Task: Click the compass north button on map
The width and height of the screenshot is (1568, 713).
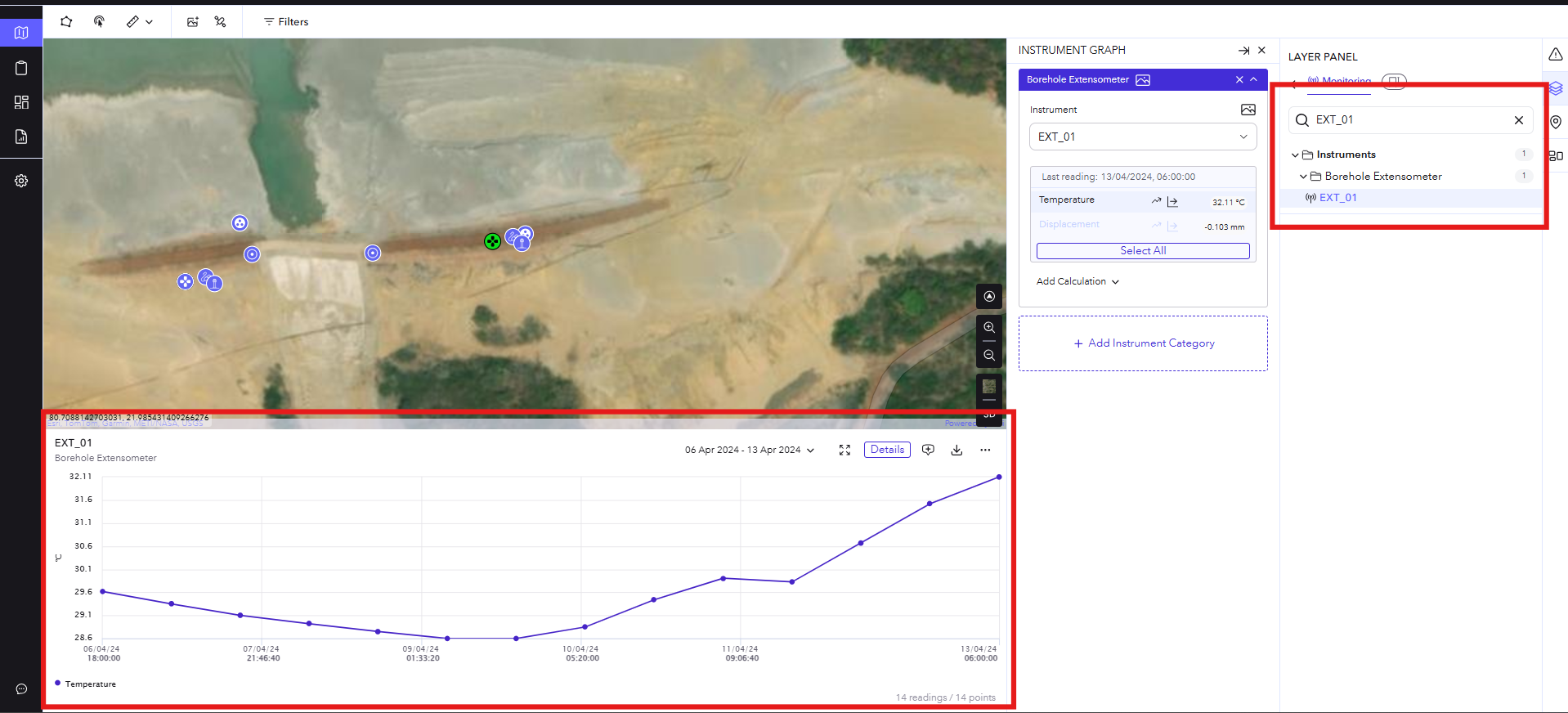Action: pos(989,297)
